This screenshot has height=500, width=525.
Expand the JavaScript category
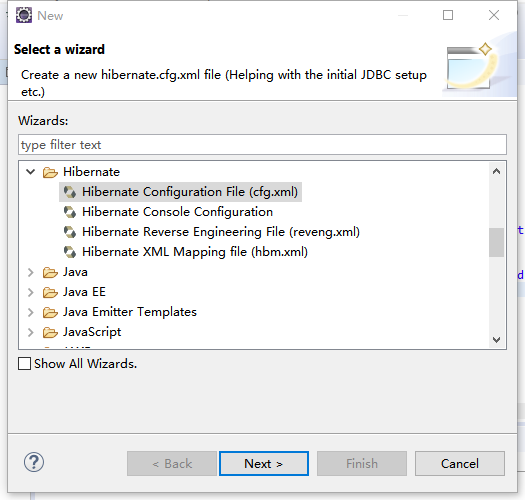(30, 332)
